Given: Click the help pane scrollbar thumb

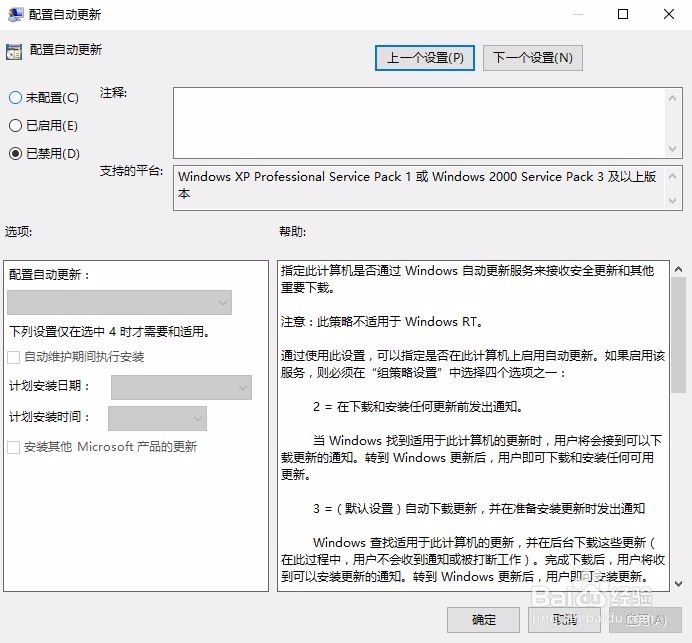Looking at the screenshot, I should [679, 335].
